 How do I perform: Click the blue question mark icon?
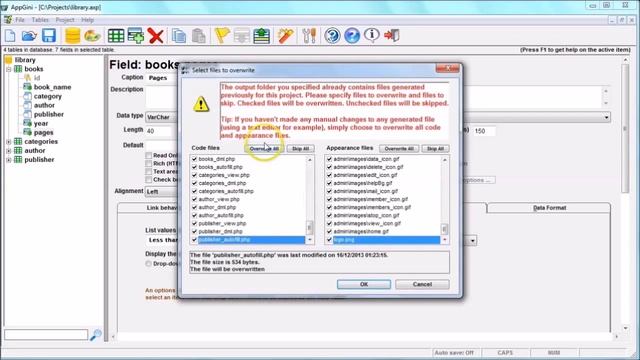click(352, 36)
